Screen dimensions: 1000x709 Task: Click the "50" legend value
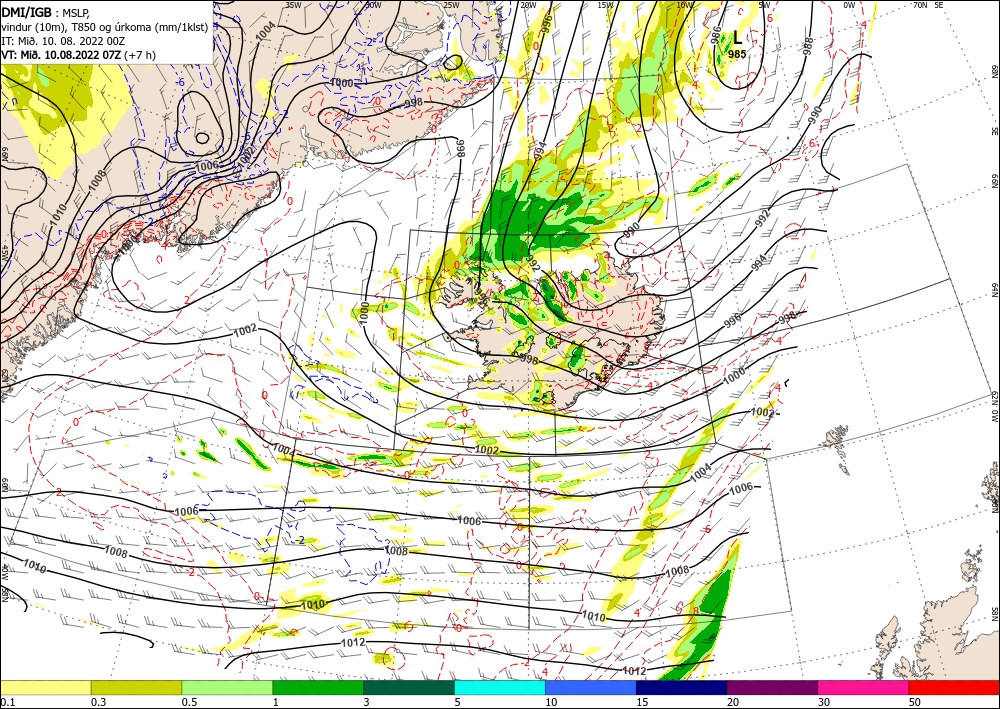tap(915, 701)
